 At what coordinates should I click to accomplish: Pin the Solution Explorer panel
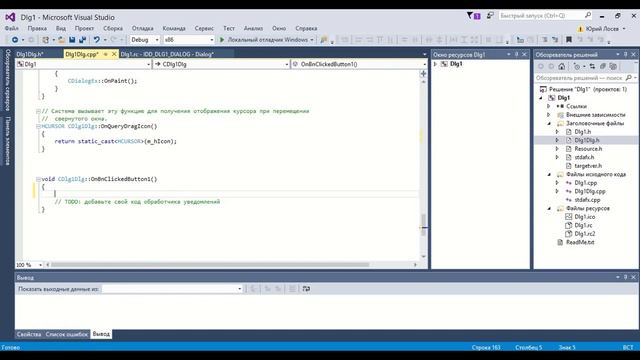click(x=625, y=54)
